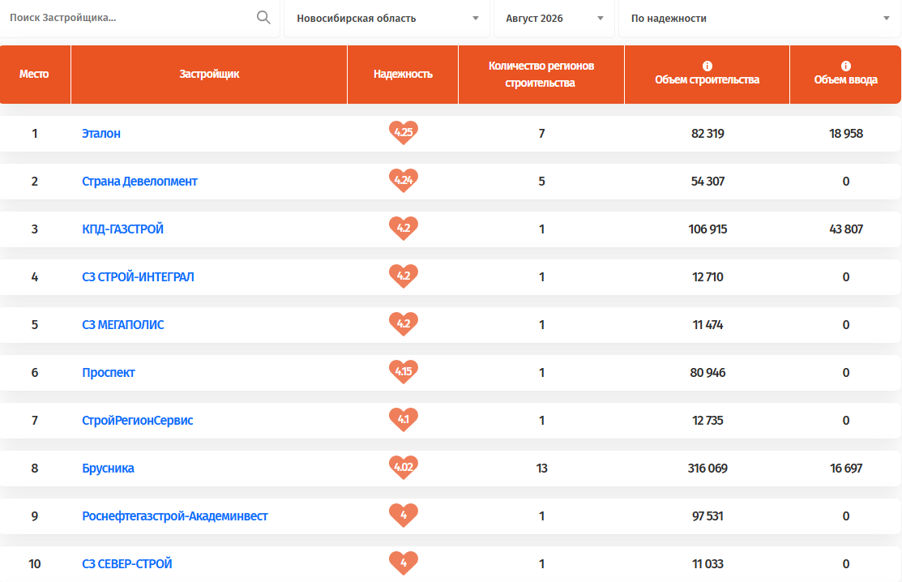
Task: Click the heart rating for СЗ МЕГАПОЛИС
Action: pyautogui.click(x=403, y=324)
